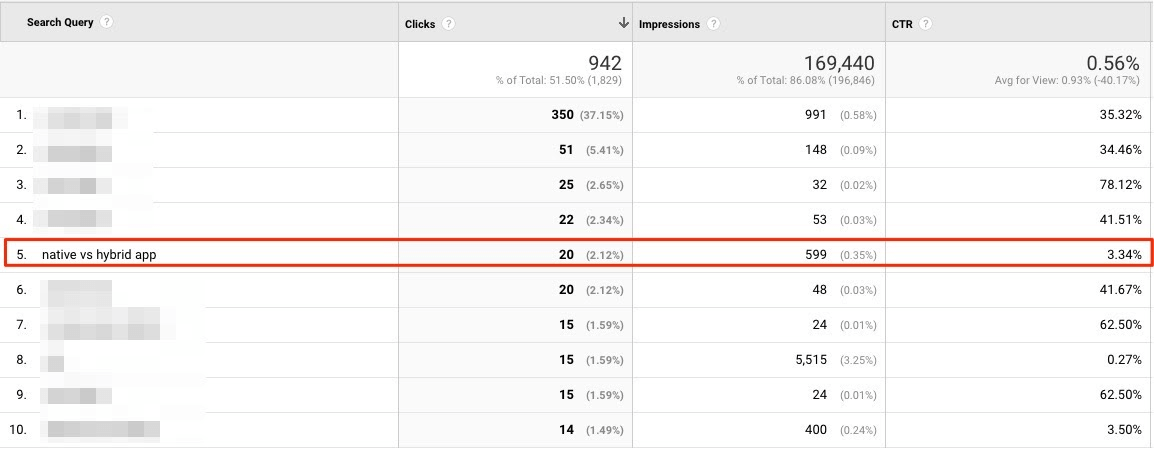Screen dimensions: 1154x453
Task: Click the Impressions help question mark
Action: 712,24
